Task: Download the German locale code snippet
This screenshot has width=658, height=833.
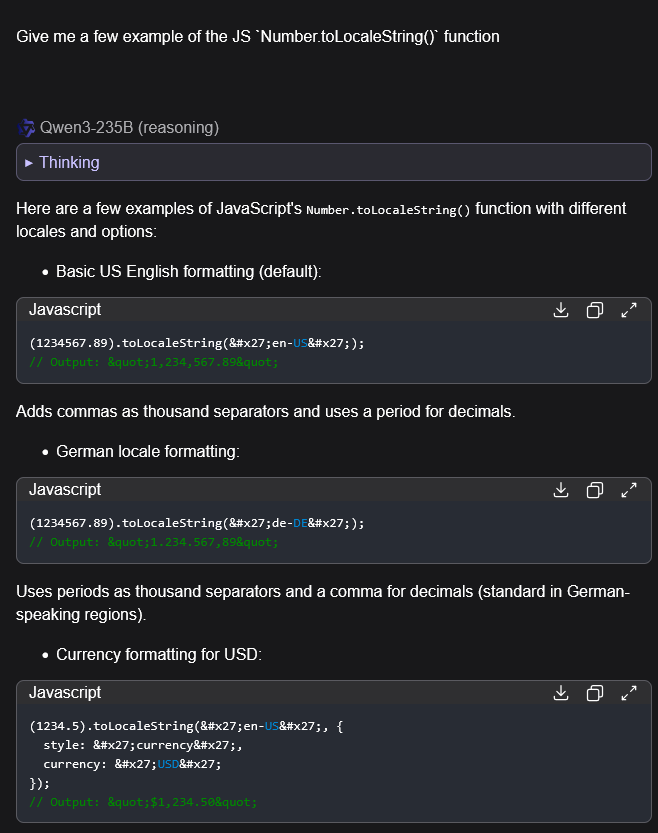Action: [x=561, y=490]
